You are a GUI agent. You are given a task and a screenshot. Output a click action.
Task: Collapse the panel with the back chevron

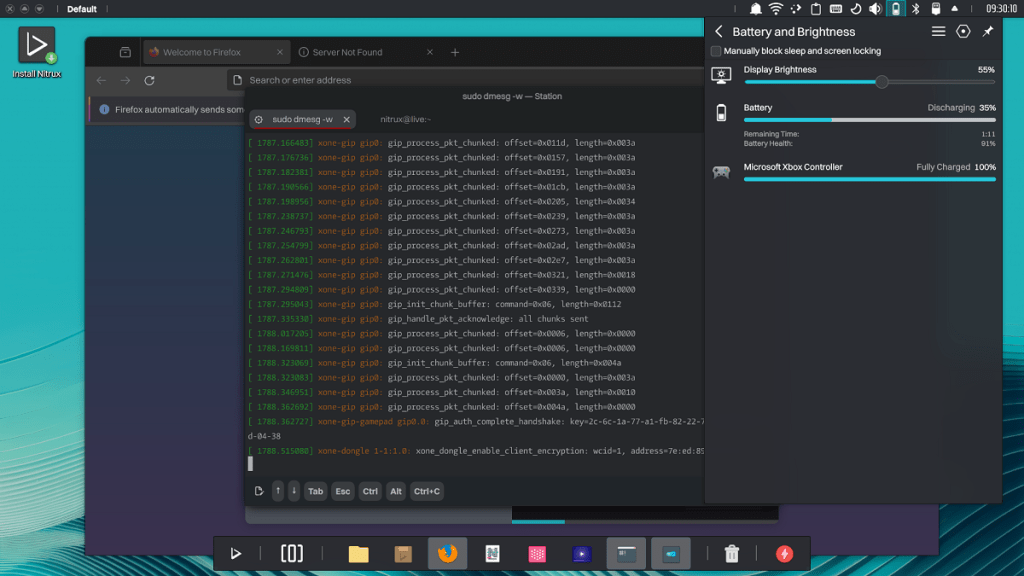pos(717,31)
